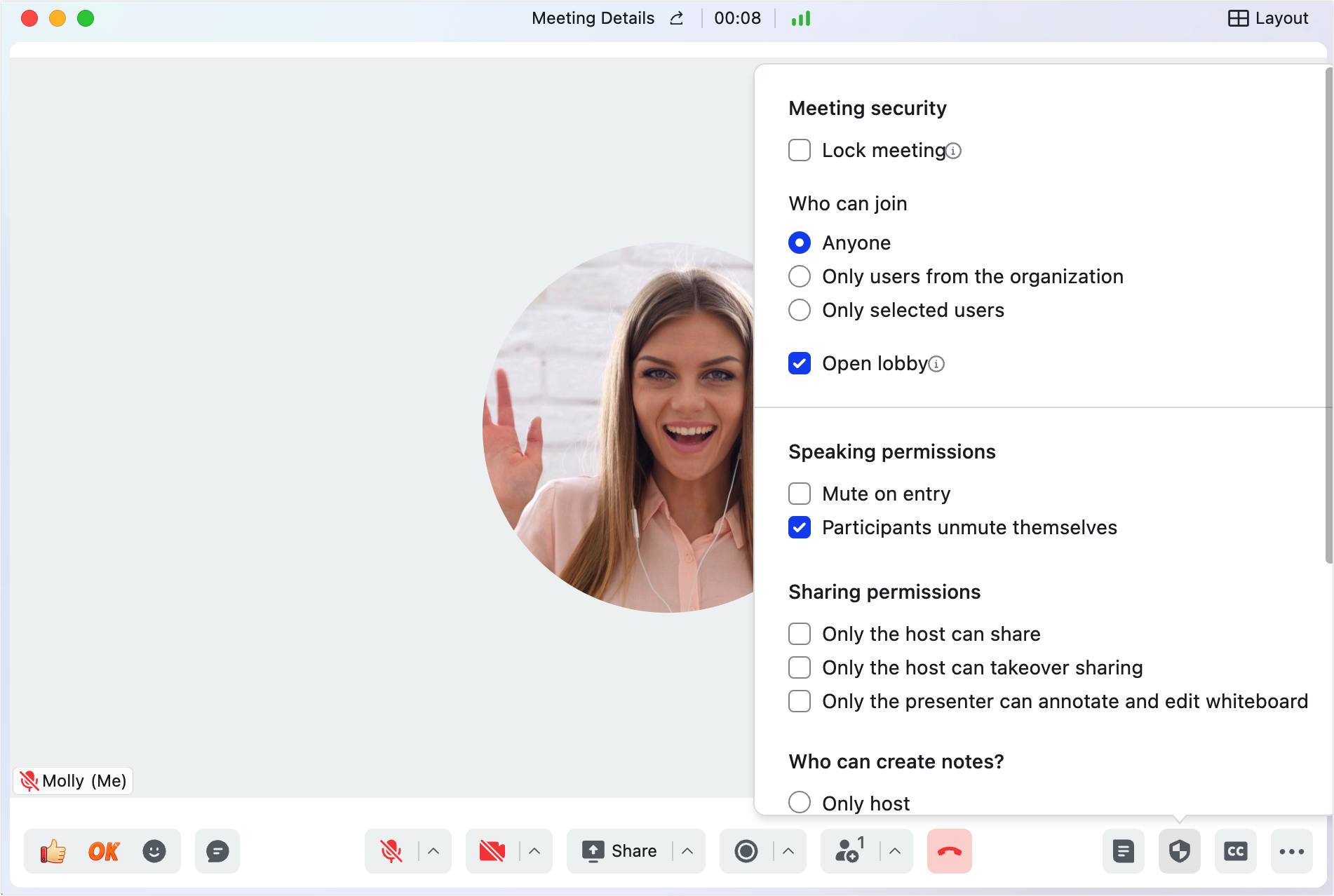Toggle the closed captions button
Image resolution: width=1334 pixels, height=896 pixels.
point(1236,851)
